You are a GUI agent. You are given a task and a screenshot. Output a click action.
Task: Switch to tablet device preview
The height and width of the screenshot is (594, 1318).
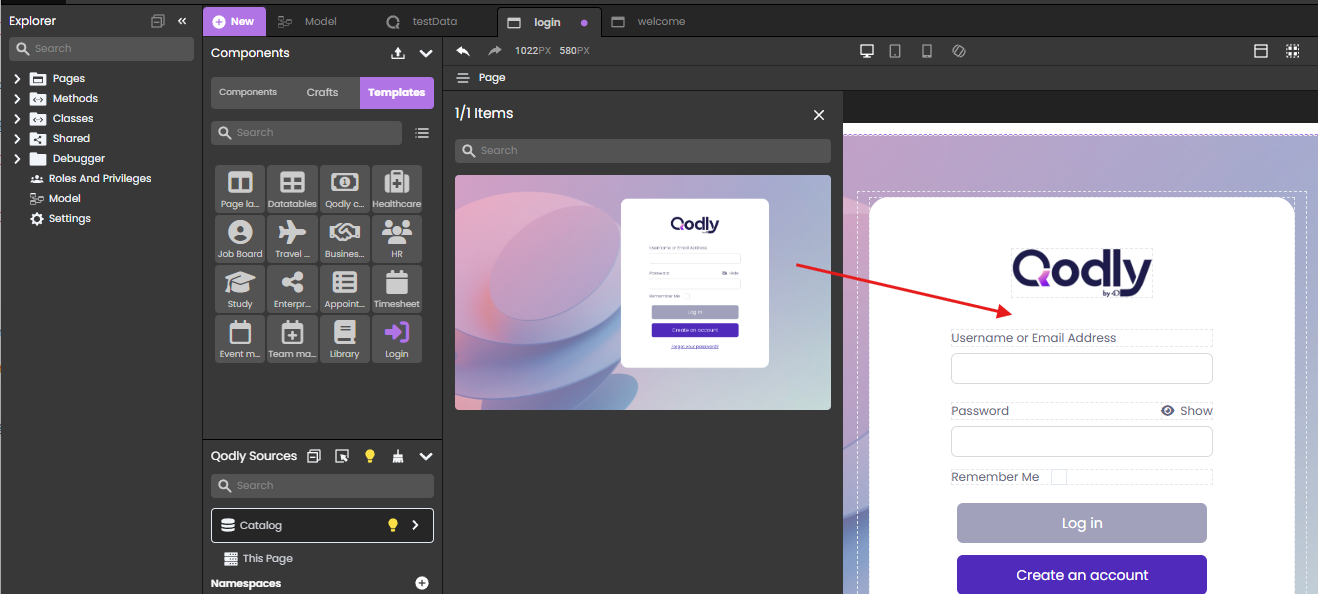pyautogui.click(x=895, y=51)
